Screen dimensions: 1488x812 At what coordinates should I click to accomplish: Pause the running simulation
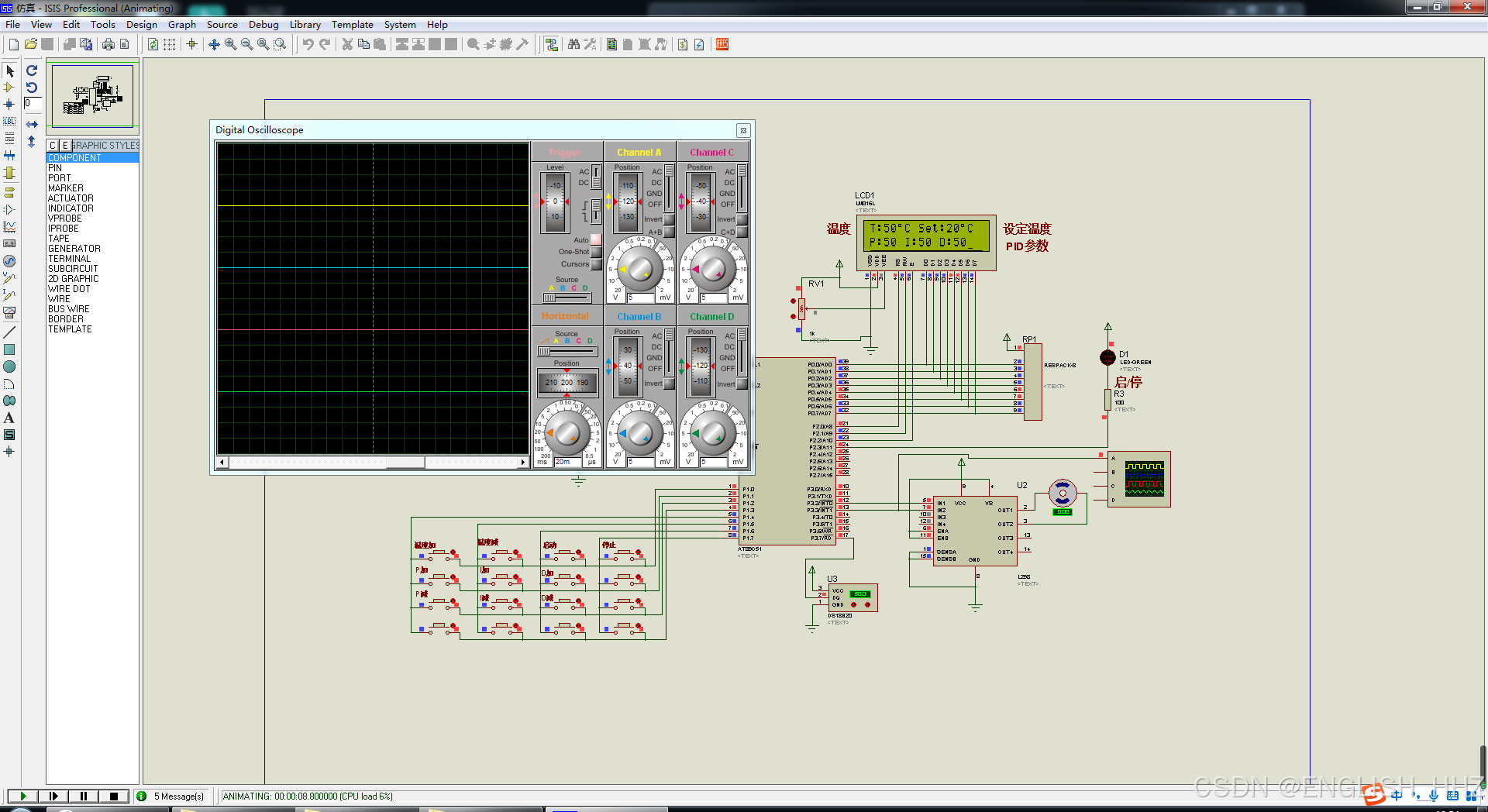click(84, 797)
